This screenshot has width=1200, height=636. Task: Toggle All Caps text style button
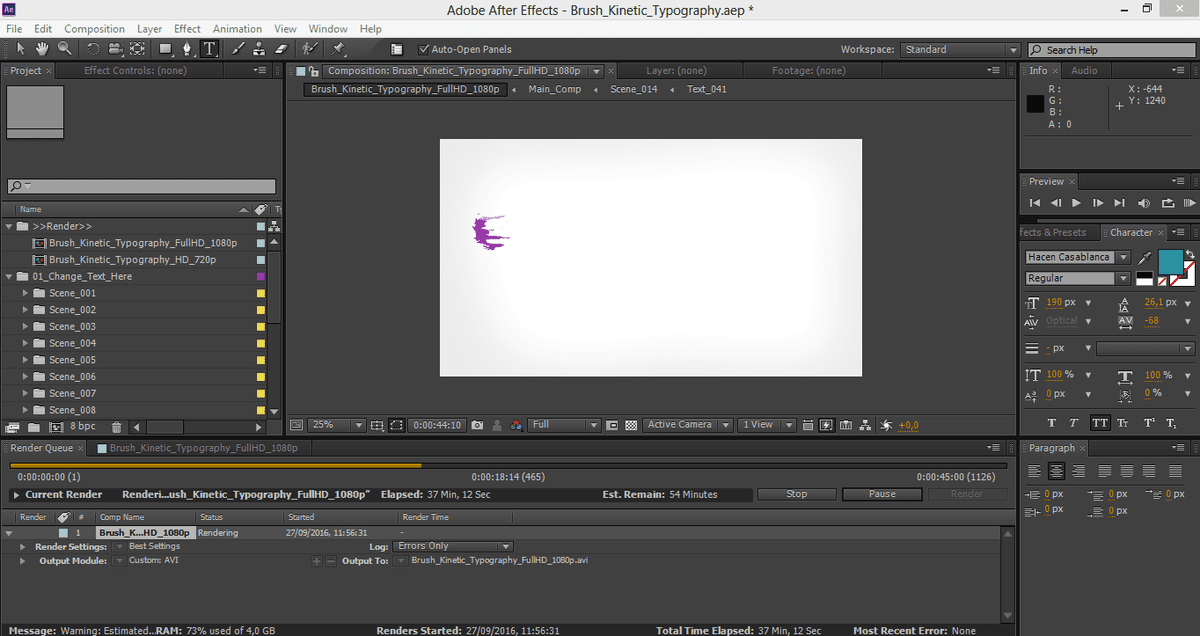[1100, 423]
